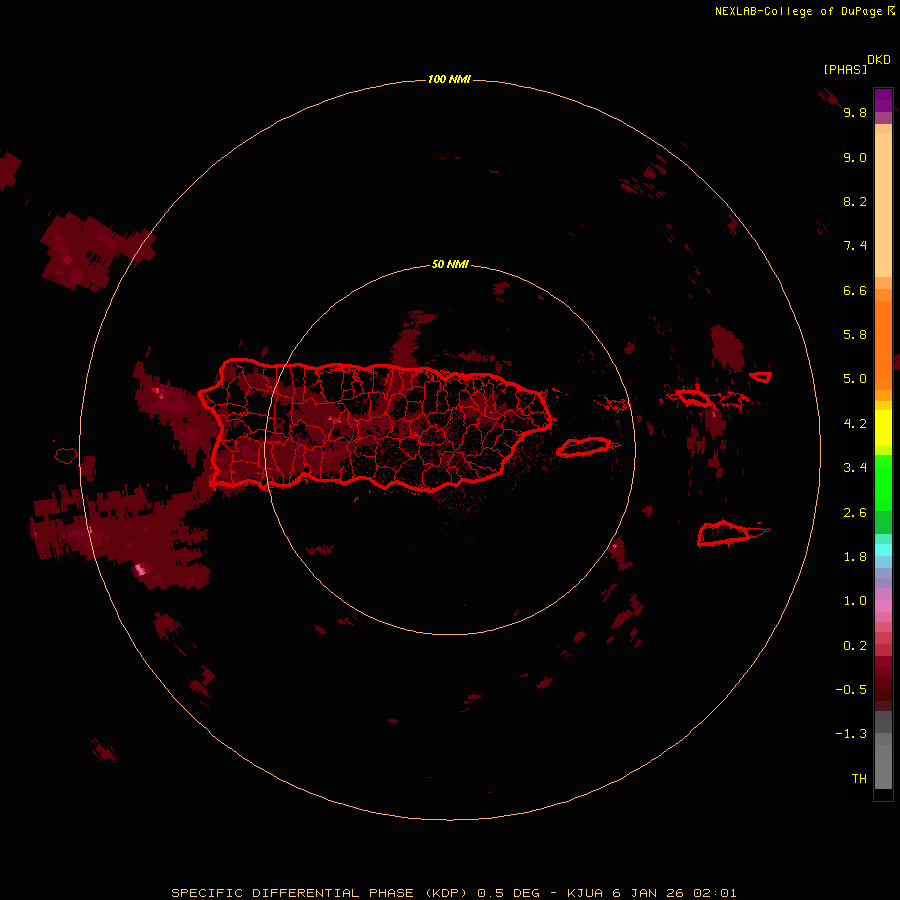The image size is (900, 900).
Task: Select the 6.6 value on the color scale
Action: point(855,290)
